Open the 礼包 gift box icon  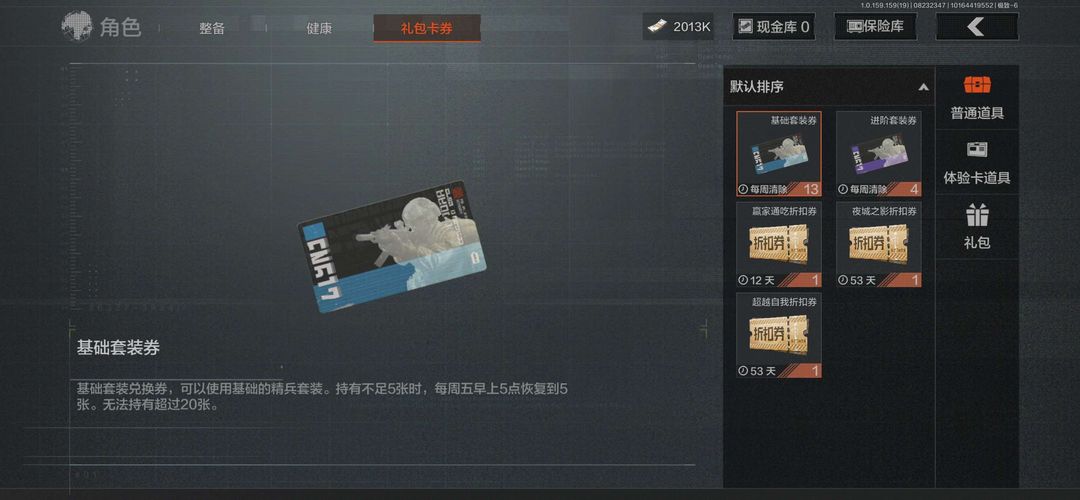(x=977, y=215)
